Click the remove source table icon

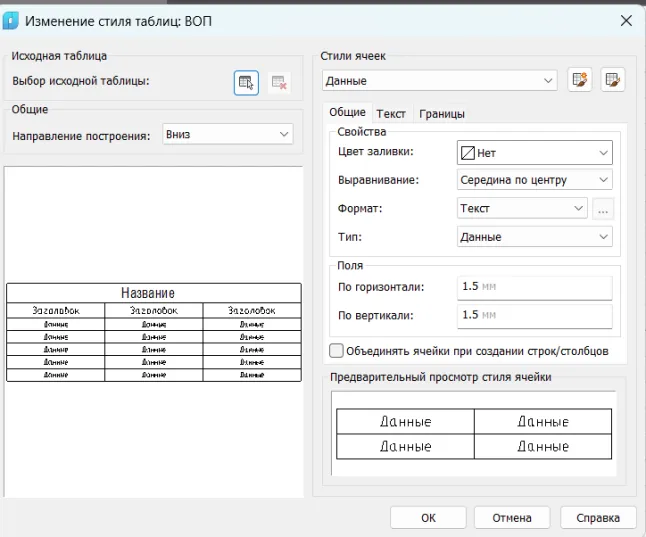(x=280, y=82)
